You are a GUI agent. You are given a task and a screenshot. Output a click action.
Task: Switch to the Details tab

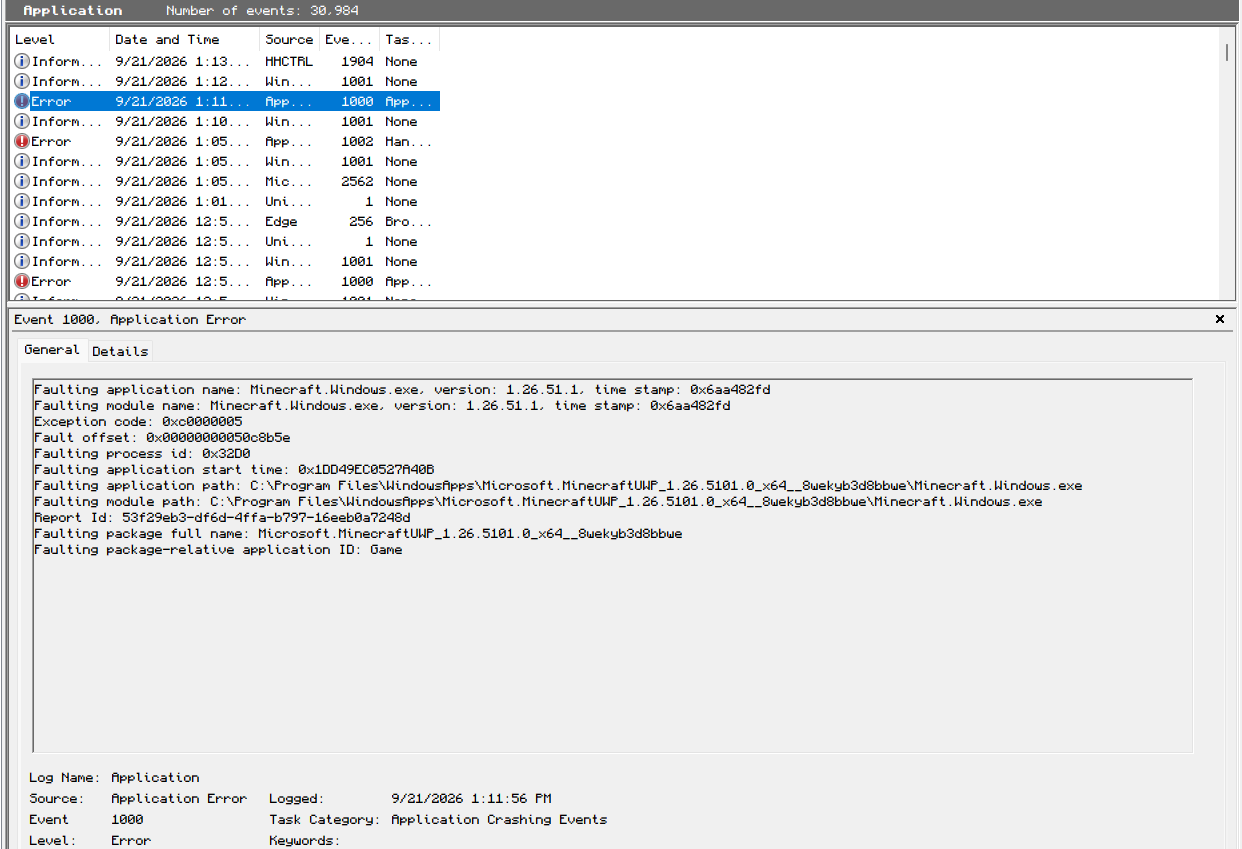[x=120, y=351]
